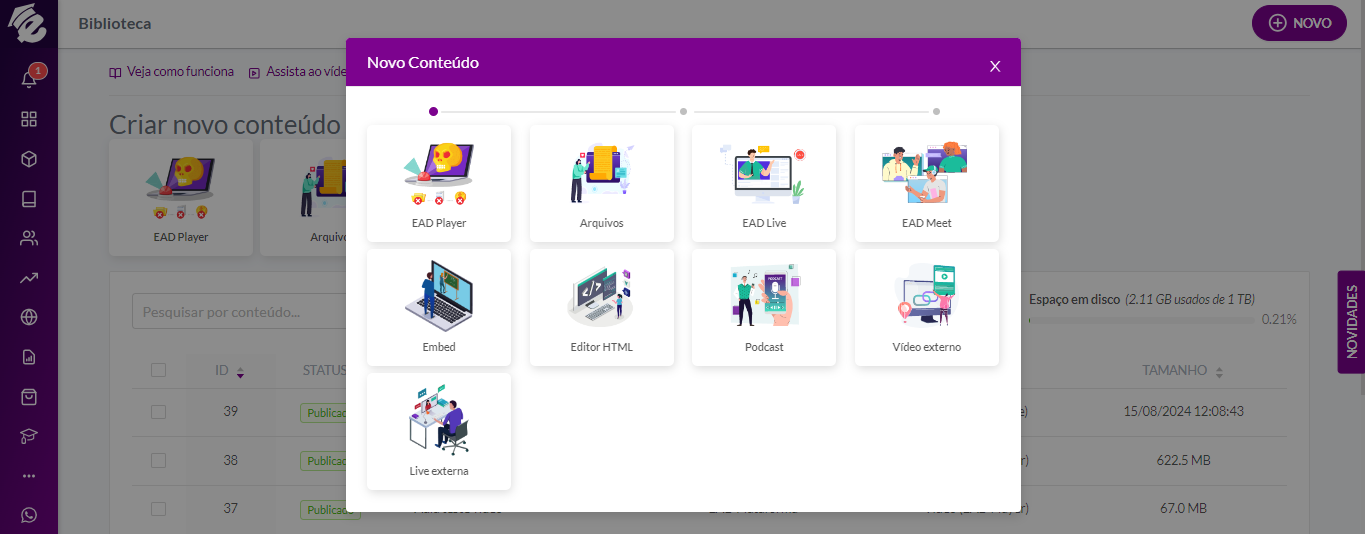Click the ID 38 cell
This screenshot has height=534, width=1365.
[x=231, y=460]
